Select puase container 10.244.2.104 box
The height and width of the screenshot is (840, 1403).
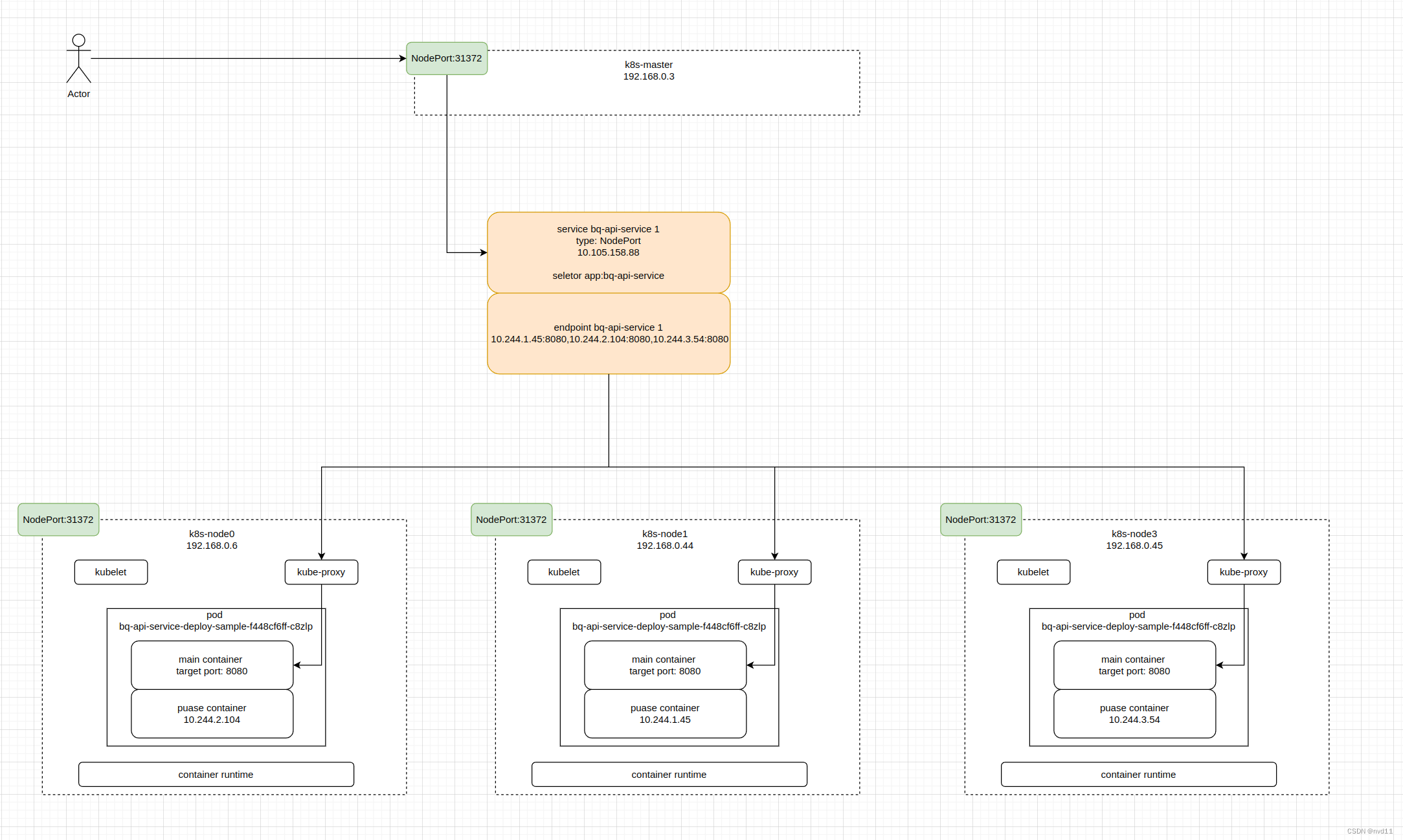pyautogui.click(x=212, y=714)
